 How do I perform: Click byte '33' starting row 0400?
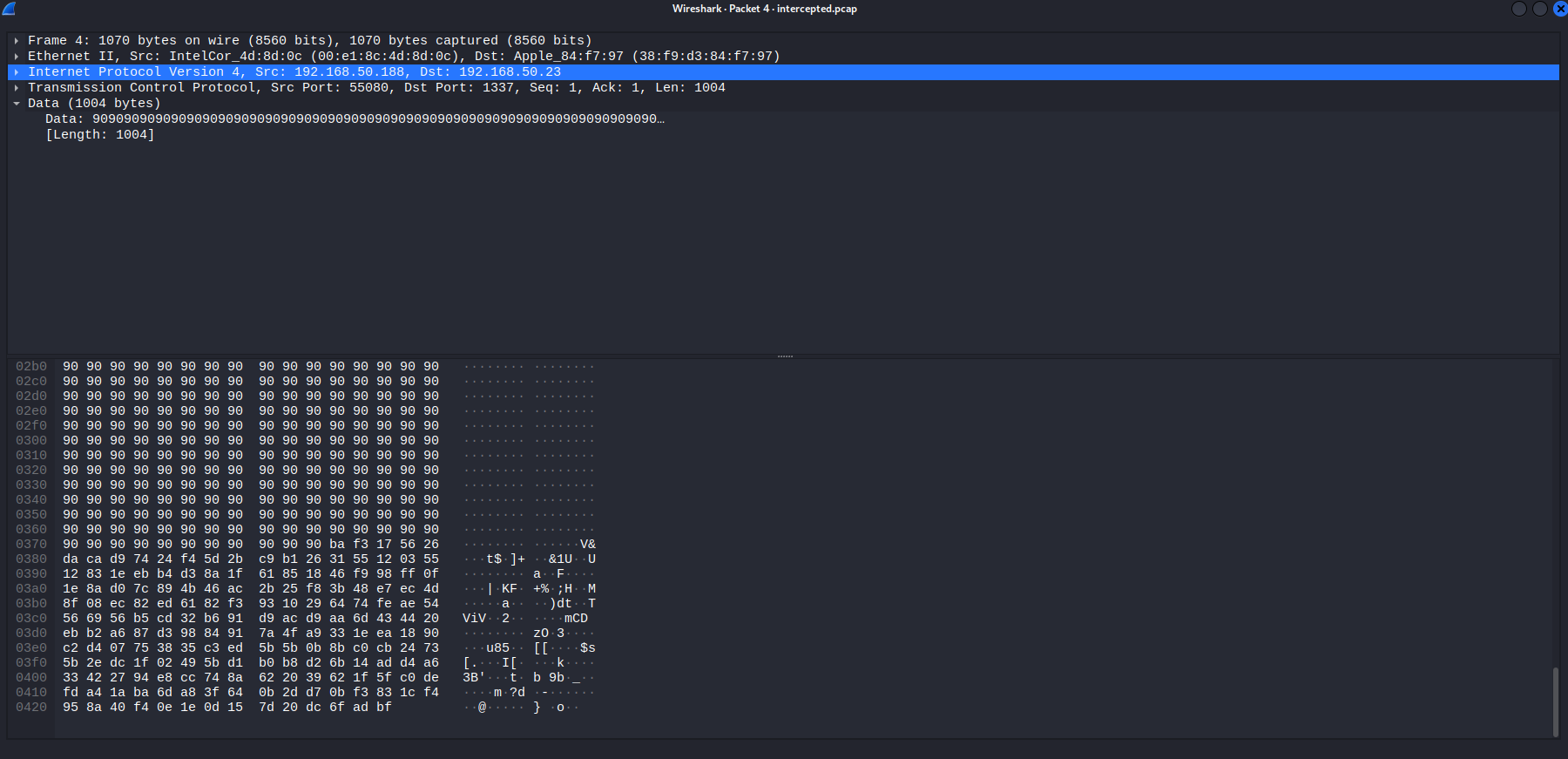point(71,678)
